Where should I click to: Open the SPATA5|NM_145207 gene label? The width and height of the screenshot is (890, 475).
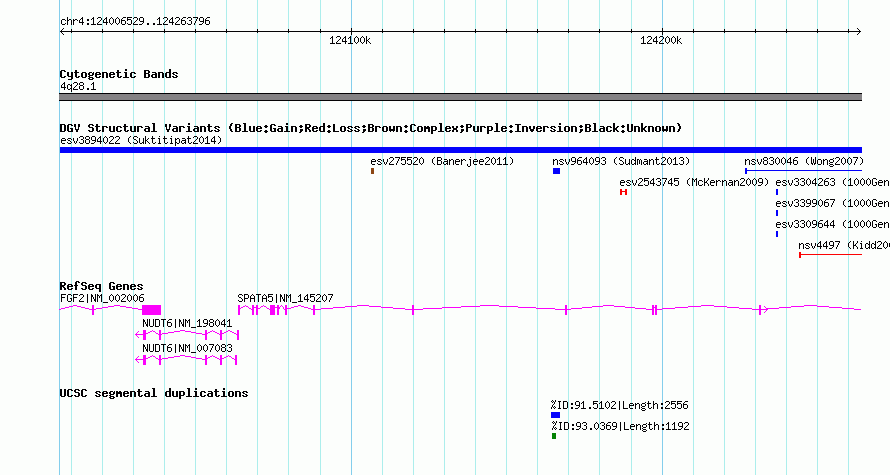pyautogui.click(x=285, y=298)
